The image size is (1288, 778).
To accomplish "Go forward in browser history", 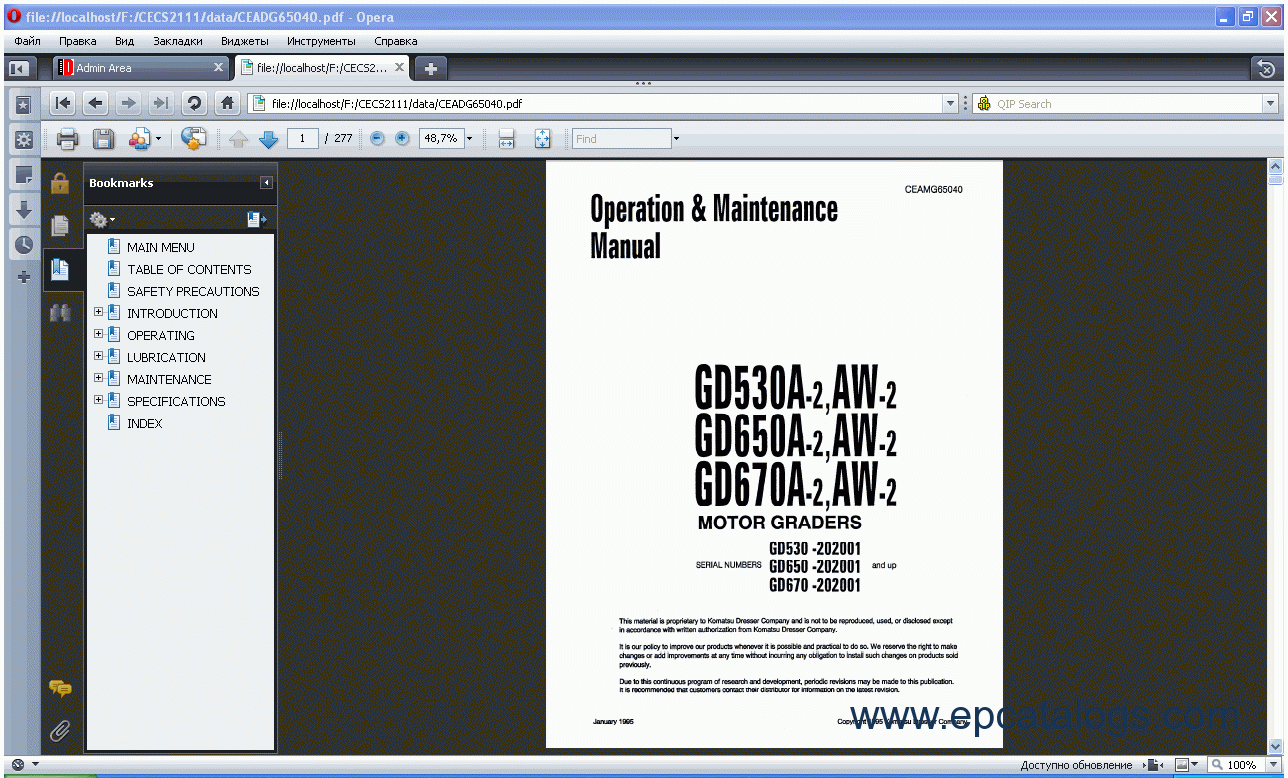I will pos(128,103).
